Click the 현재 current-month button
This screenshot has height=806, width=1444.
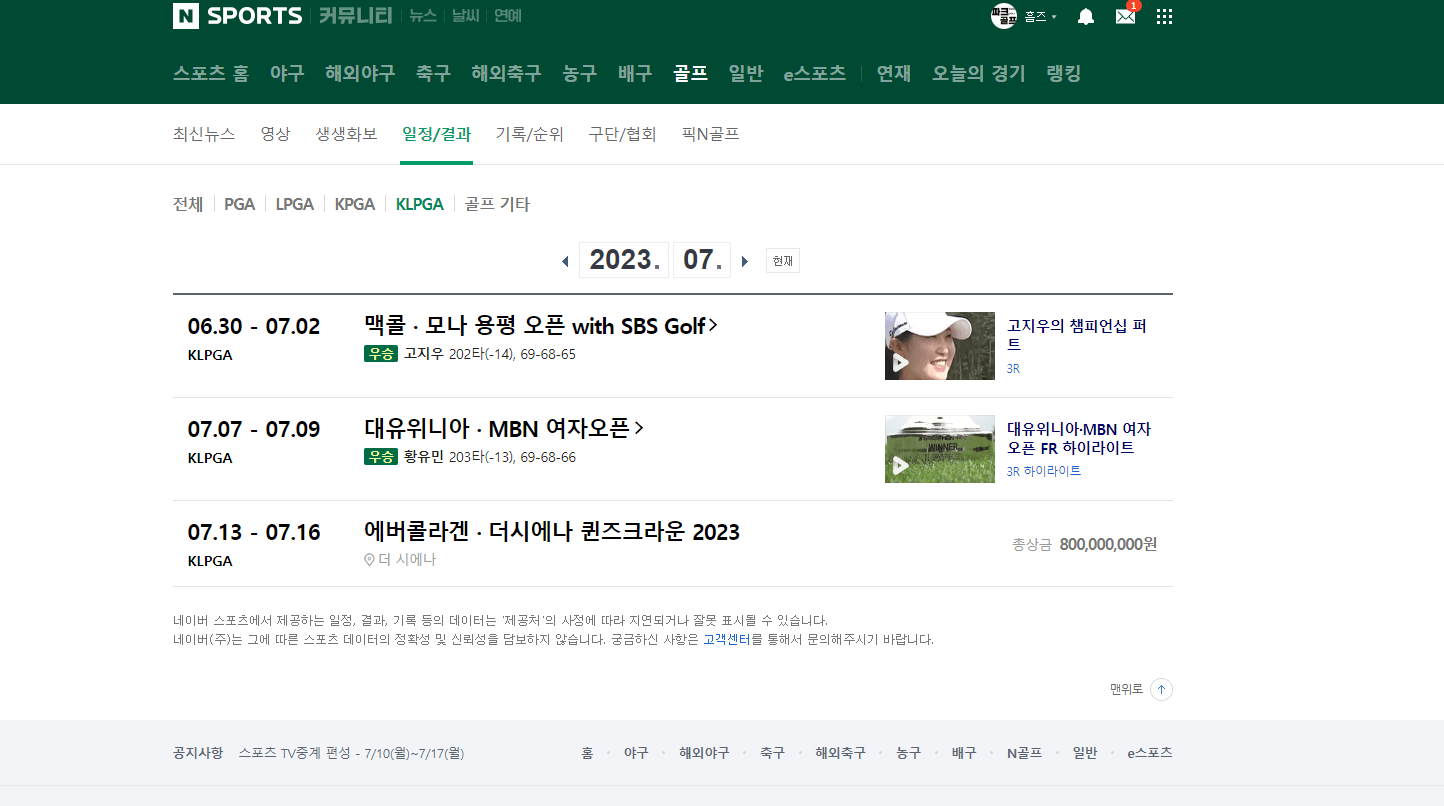(x=783, y=261)
